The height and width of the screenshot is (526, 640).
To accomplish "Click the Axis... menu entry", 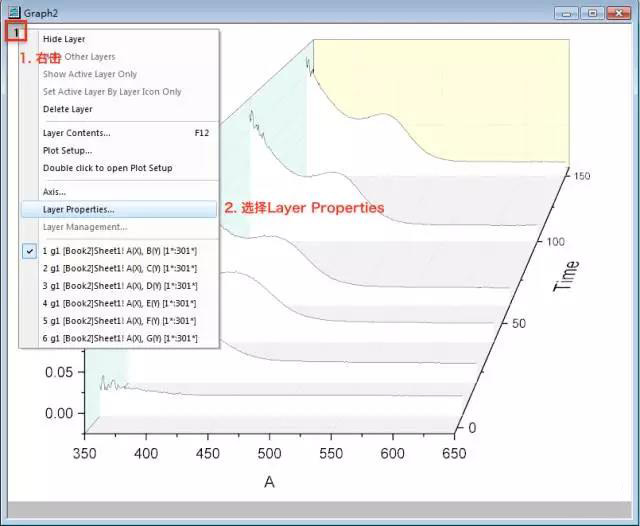I will [54, 191].
